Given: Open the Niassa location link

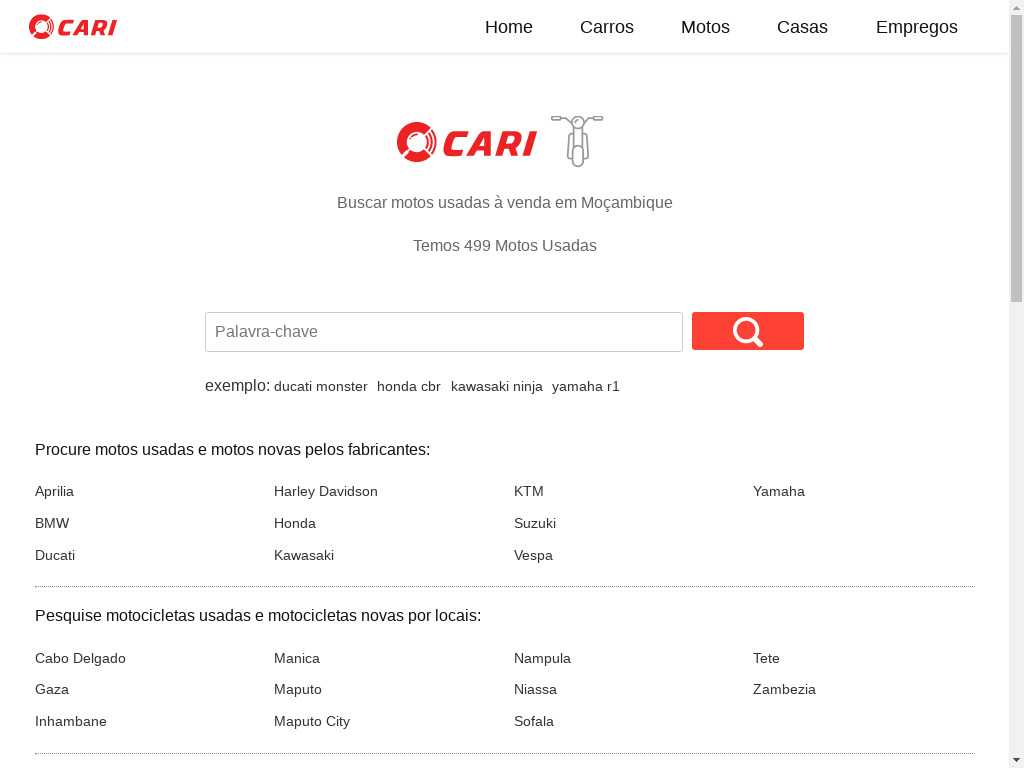Looking at the screenshot, I should pyautogui.click(x=535, y=689).
